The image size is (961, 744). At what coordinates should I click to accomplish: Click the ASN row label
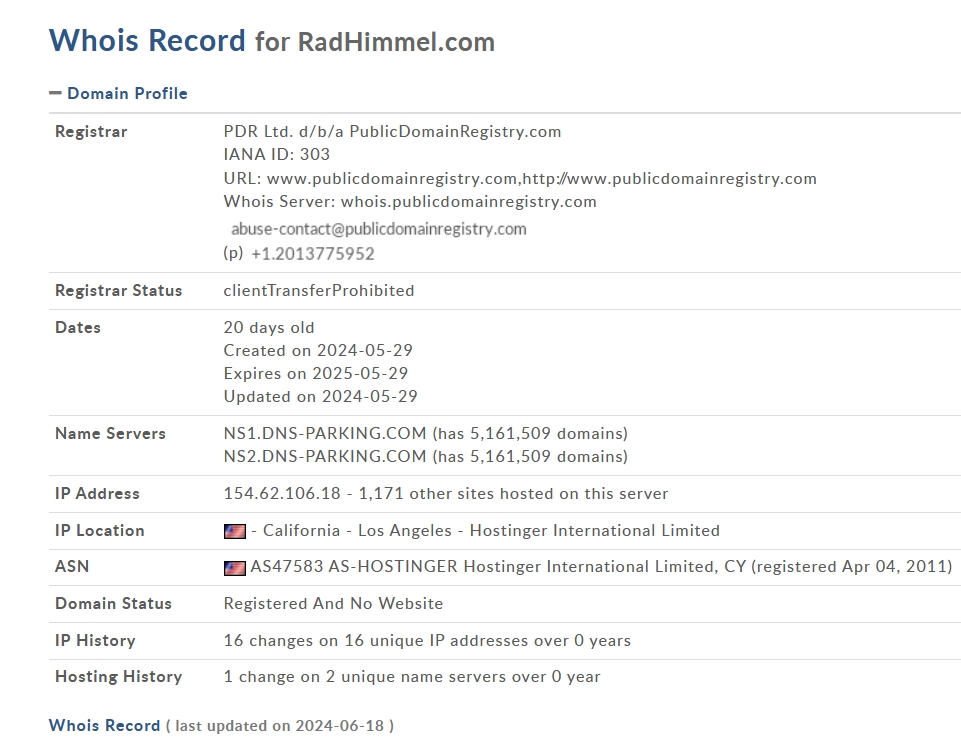click(72, 566)
